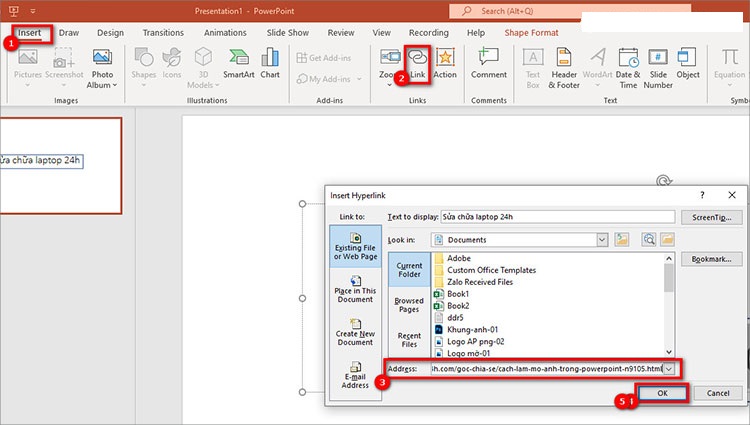The height and width of the screenshot is (425, 750).
Task: Open the Shapes gallery
Action: coord(144,68)
